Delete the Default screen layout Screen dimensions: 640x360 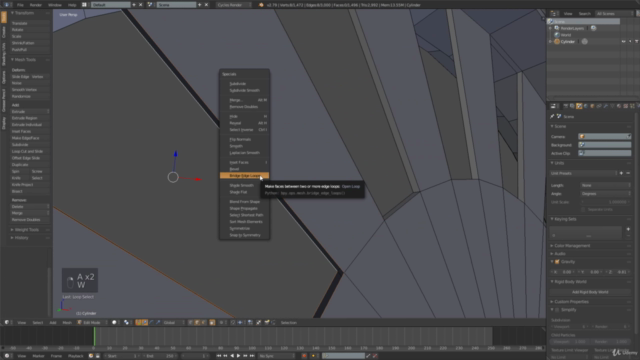[x=141, y=5]
